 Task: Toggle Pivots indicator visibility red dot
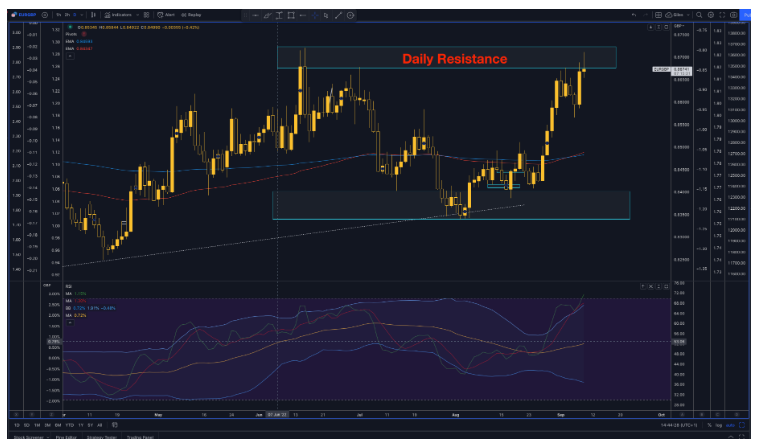(x=84, y=34)
